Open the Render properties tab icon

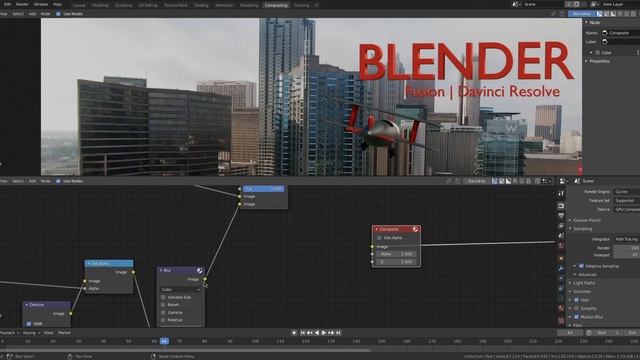(561, 206)
